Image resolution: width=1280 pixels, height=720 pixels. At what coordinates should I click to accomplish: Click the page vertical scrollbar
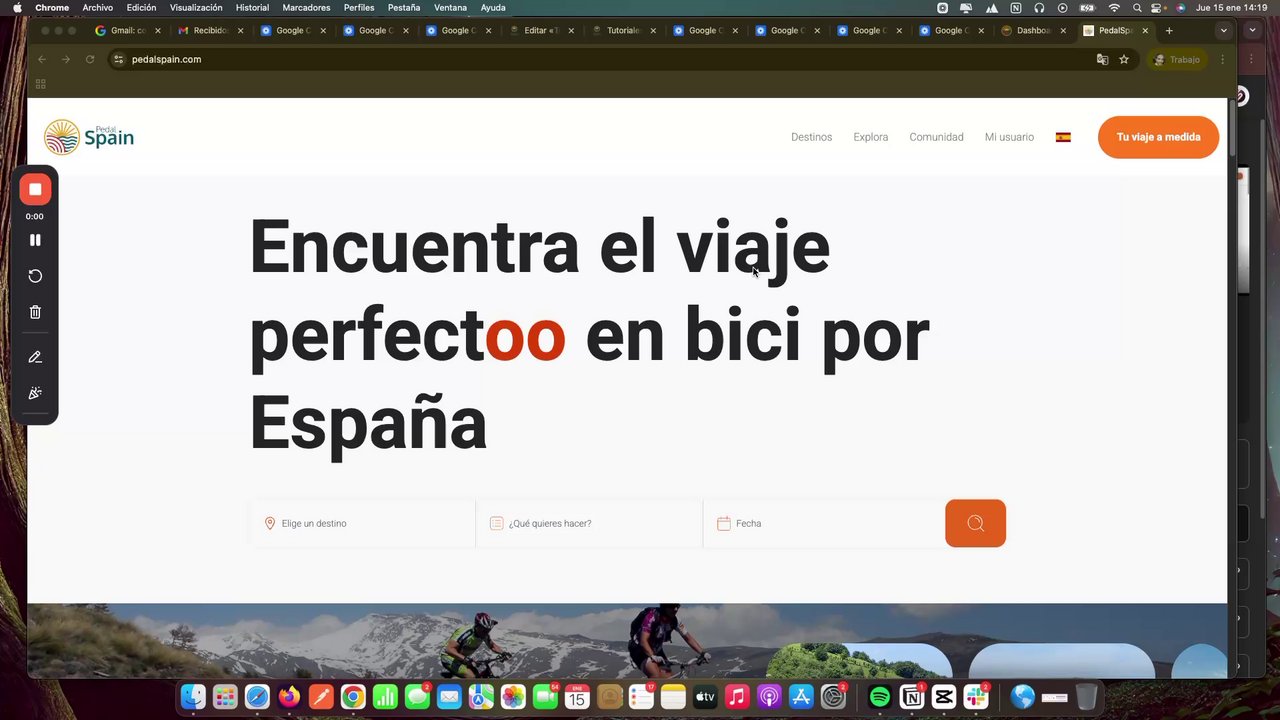[x=1232, y=128]
